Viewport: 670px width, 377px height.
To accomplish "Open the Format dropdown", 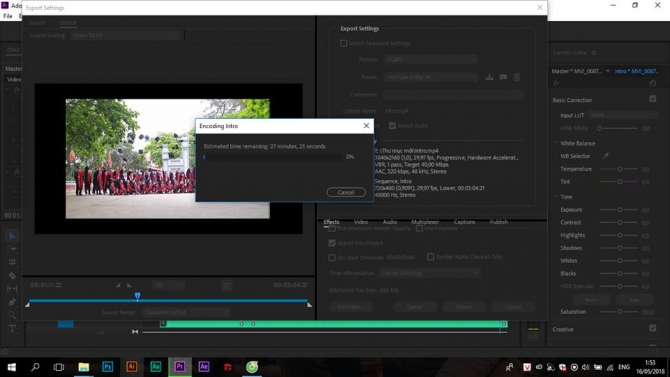I will (x=430, y=59).
